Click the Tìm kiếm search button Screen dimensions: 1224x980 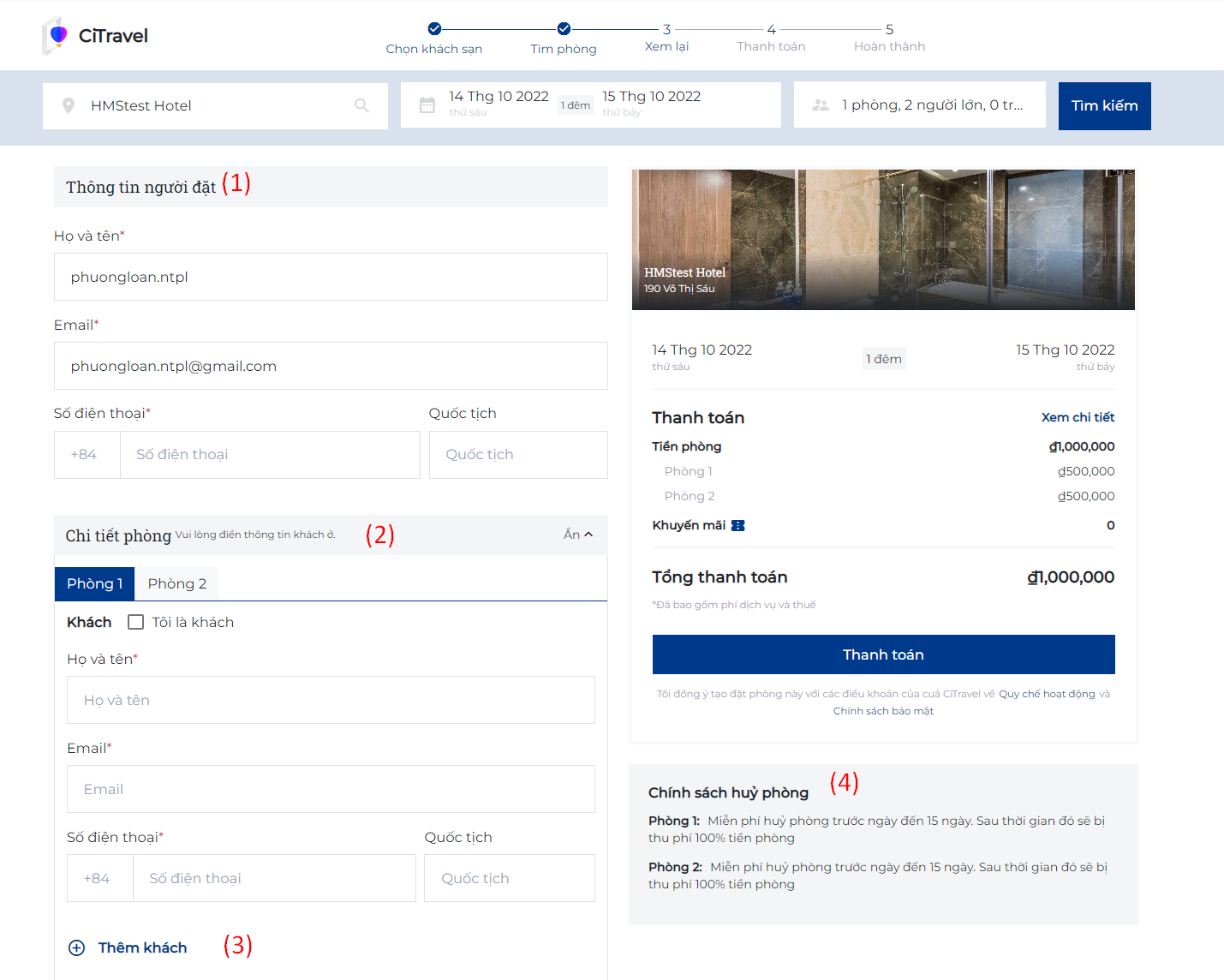point(1104,106)
